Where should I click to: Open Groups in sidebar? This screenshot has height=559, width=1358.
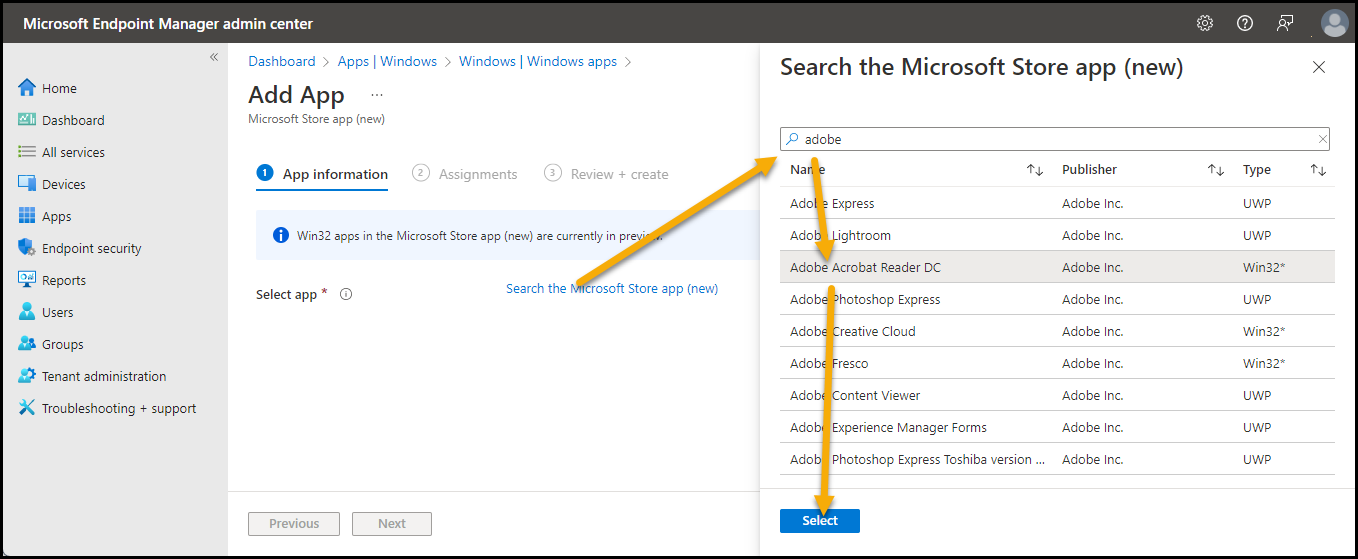click(63, 344)
